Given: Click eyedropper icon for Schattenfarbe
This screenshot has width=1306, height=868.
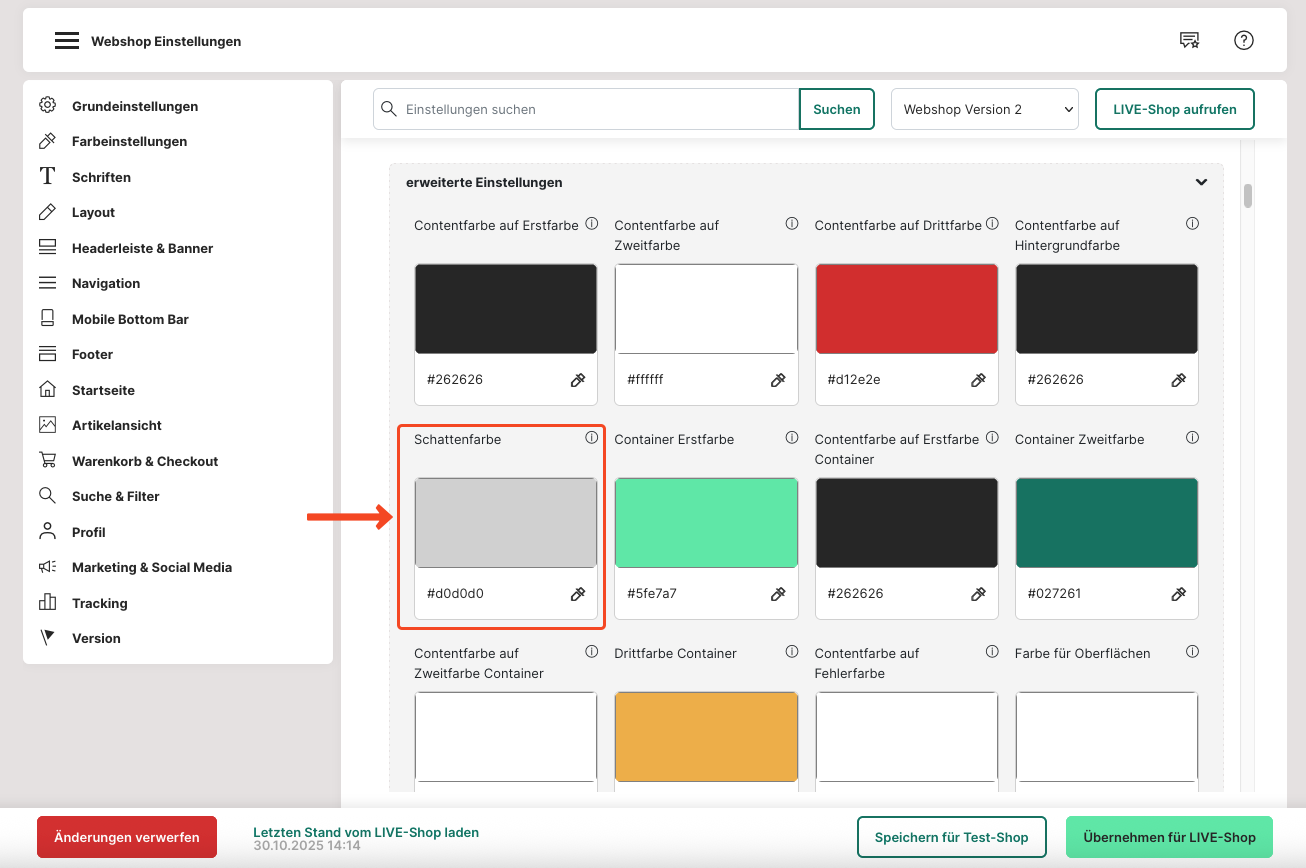Looking at the screenshot, I should [x=578, y=594].
